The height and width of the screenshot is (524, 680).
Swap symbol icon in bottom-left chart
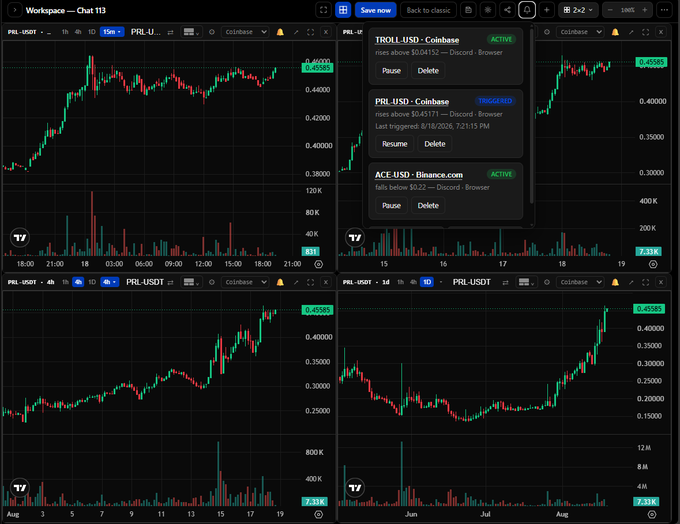pyautogui.click(x=170, y=282)
